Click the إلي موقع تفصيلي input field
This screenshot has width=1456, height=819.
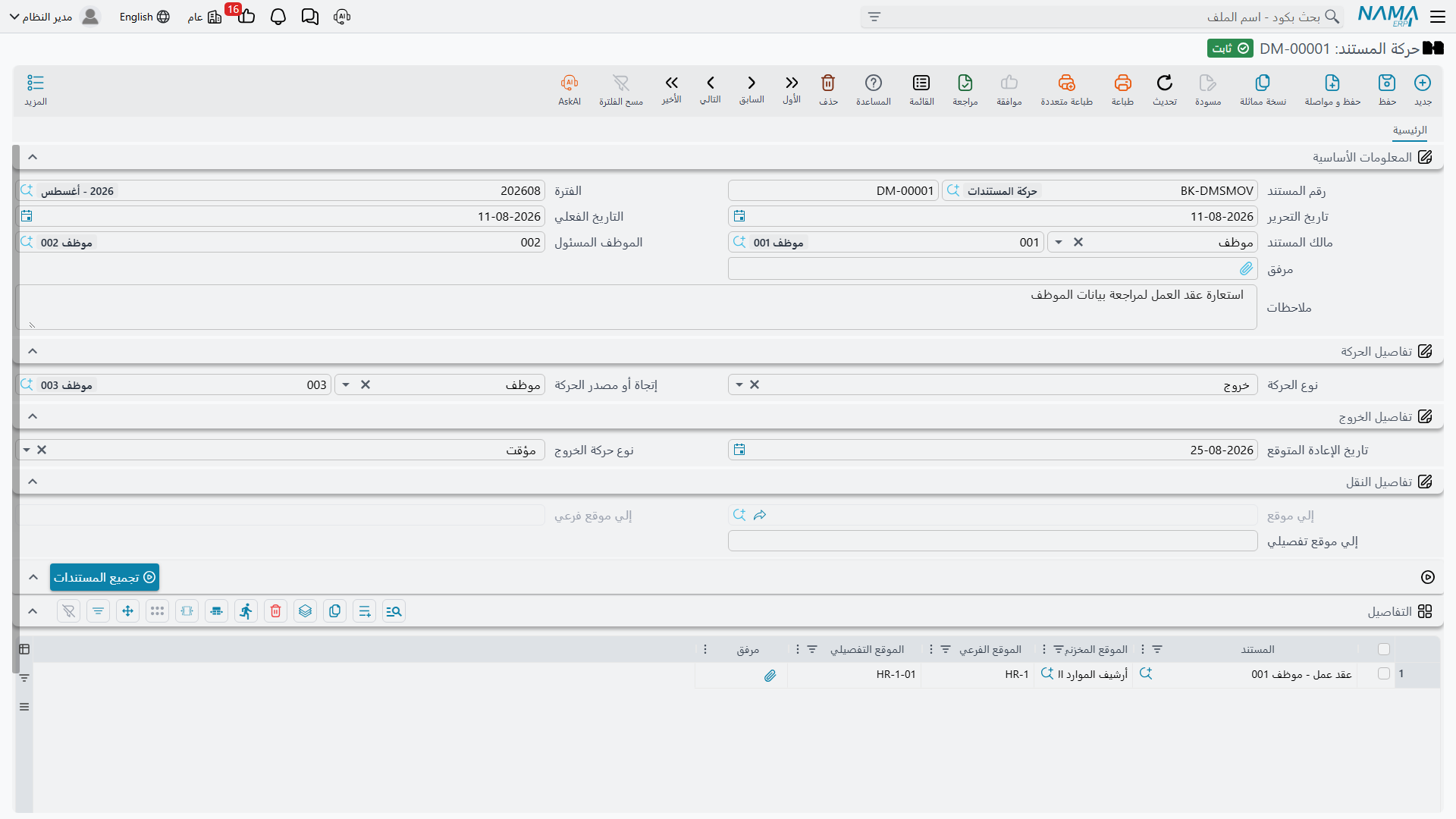tap(993, 541)
